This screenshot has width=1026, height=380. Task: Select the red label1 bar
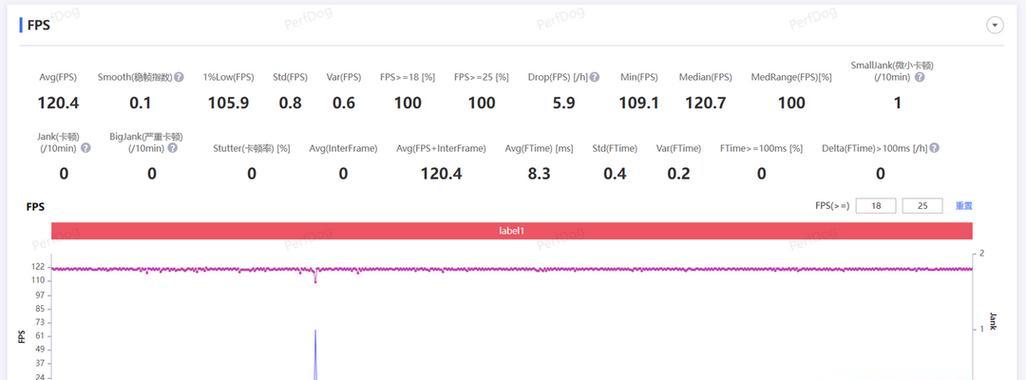[x=512, y=231]
